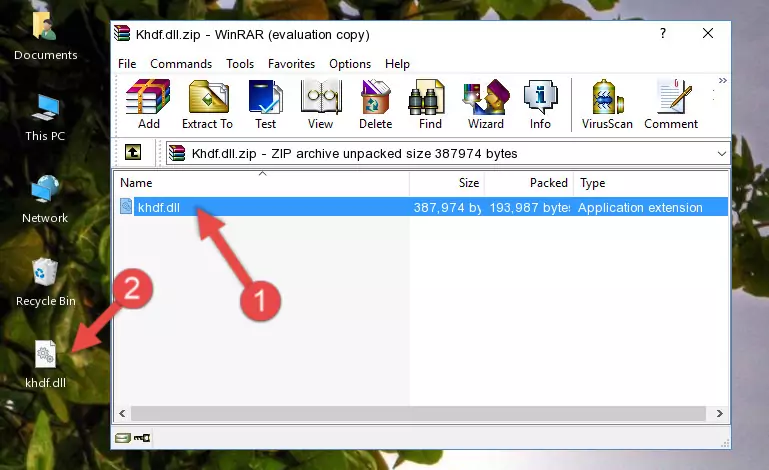The height and width of the screenshot is (470, 769).
Task: Select Network desktop icon
Action: pyautogui.click(x=45, y=199)
